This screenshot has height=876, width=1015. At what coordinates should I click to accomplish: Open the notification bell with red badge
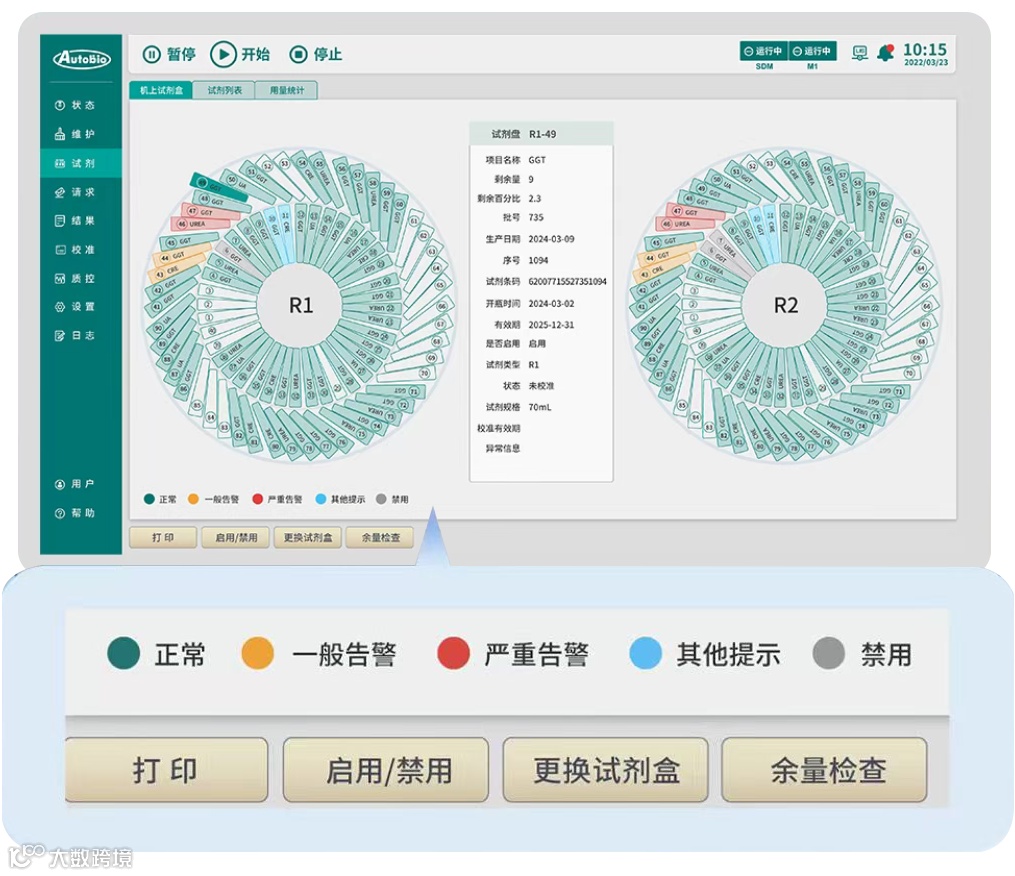pos(885,52)
